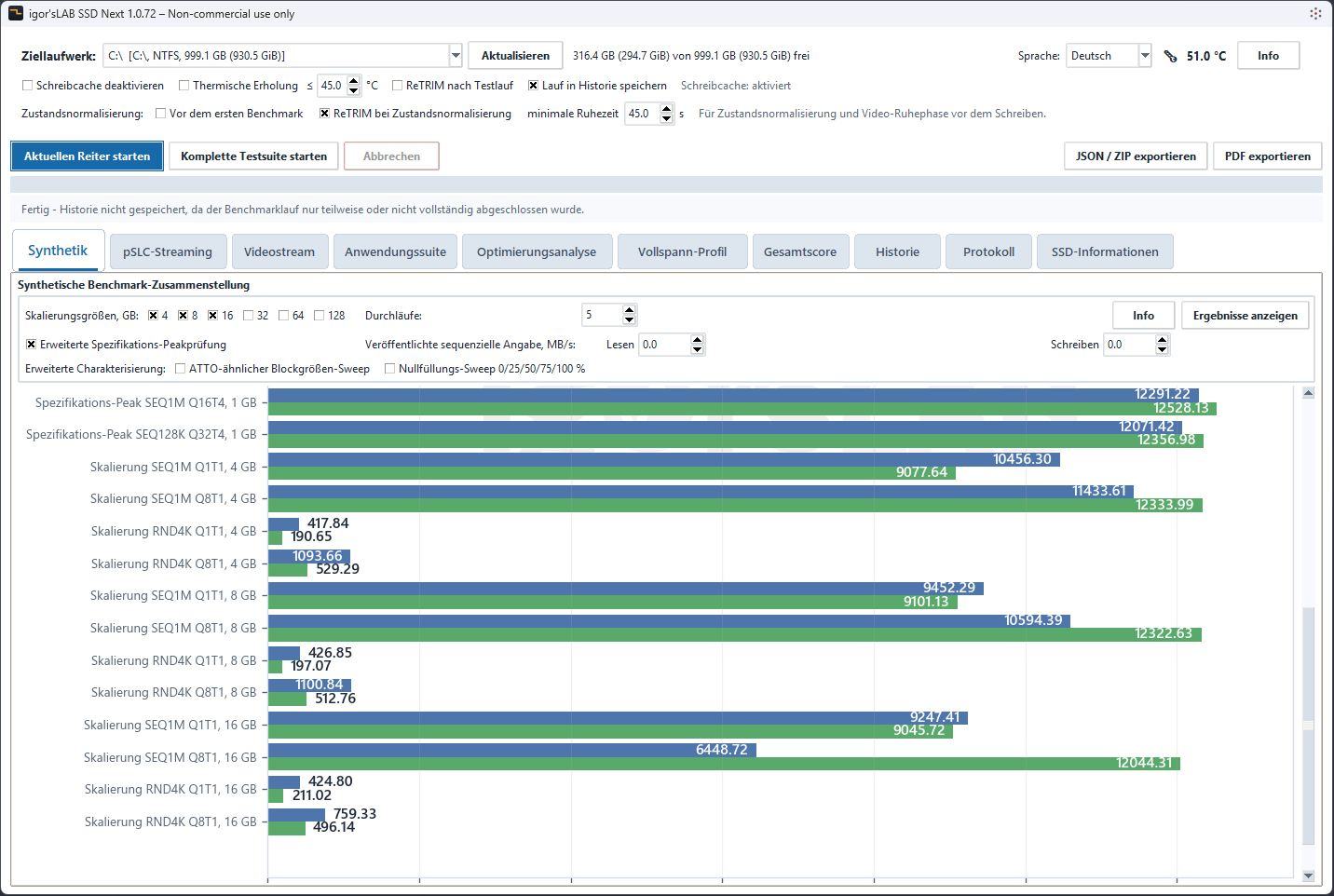
Task: Switch to the pSLC-Streaming tab
Action: [x=168, y=251]
